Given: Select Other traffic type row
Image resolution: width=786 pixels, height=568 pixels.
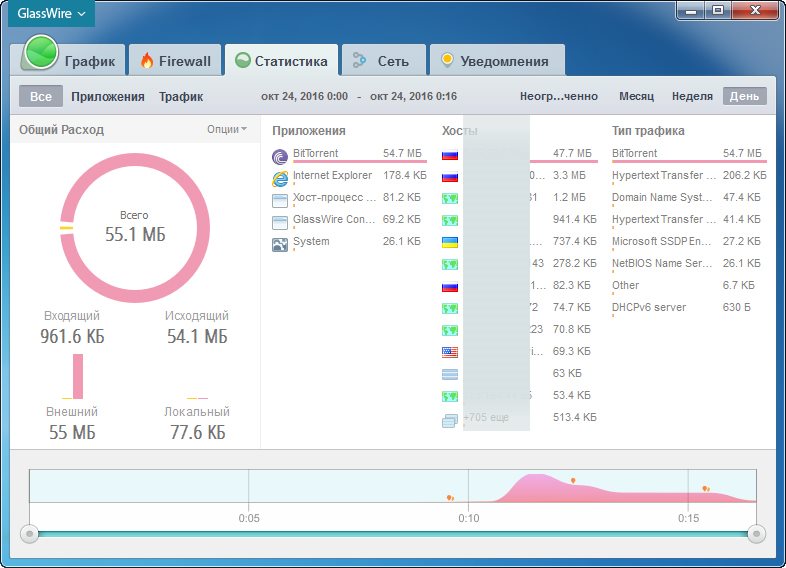Looking at the screenshot, I should click(689, 286).
